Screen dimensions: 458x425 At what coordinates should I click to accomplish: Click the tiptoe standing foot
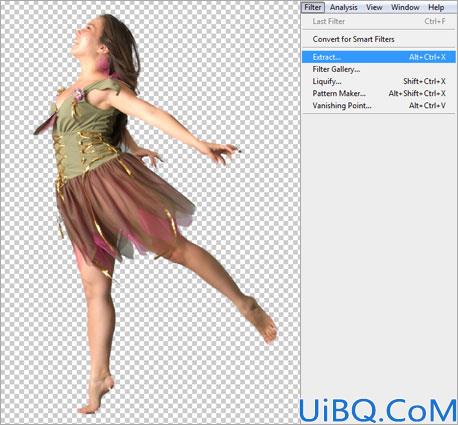tap(97, 395)
